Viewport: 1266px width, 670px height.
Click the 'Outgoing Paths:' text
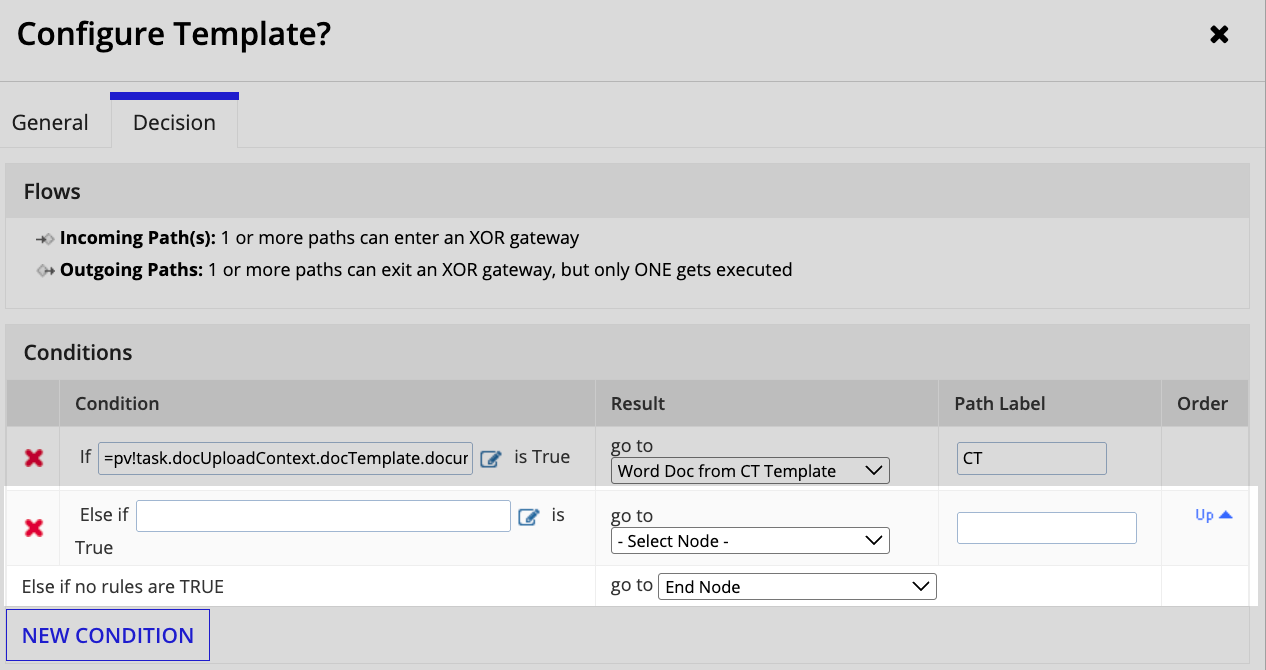132,270
